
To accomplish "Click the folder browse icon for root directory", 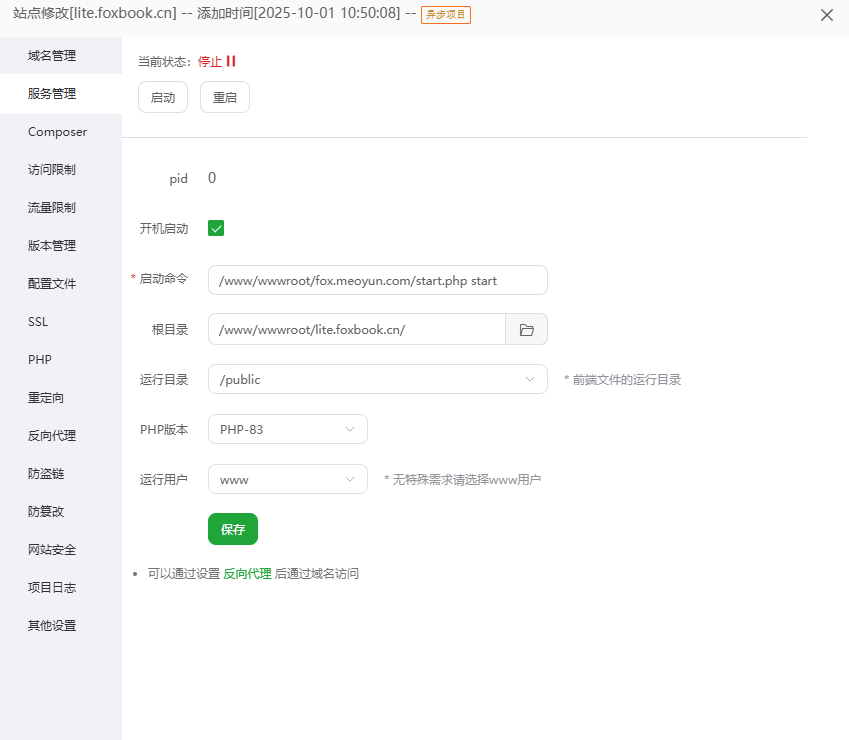I will 526,329.
